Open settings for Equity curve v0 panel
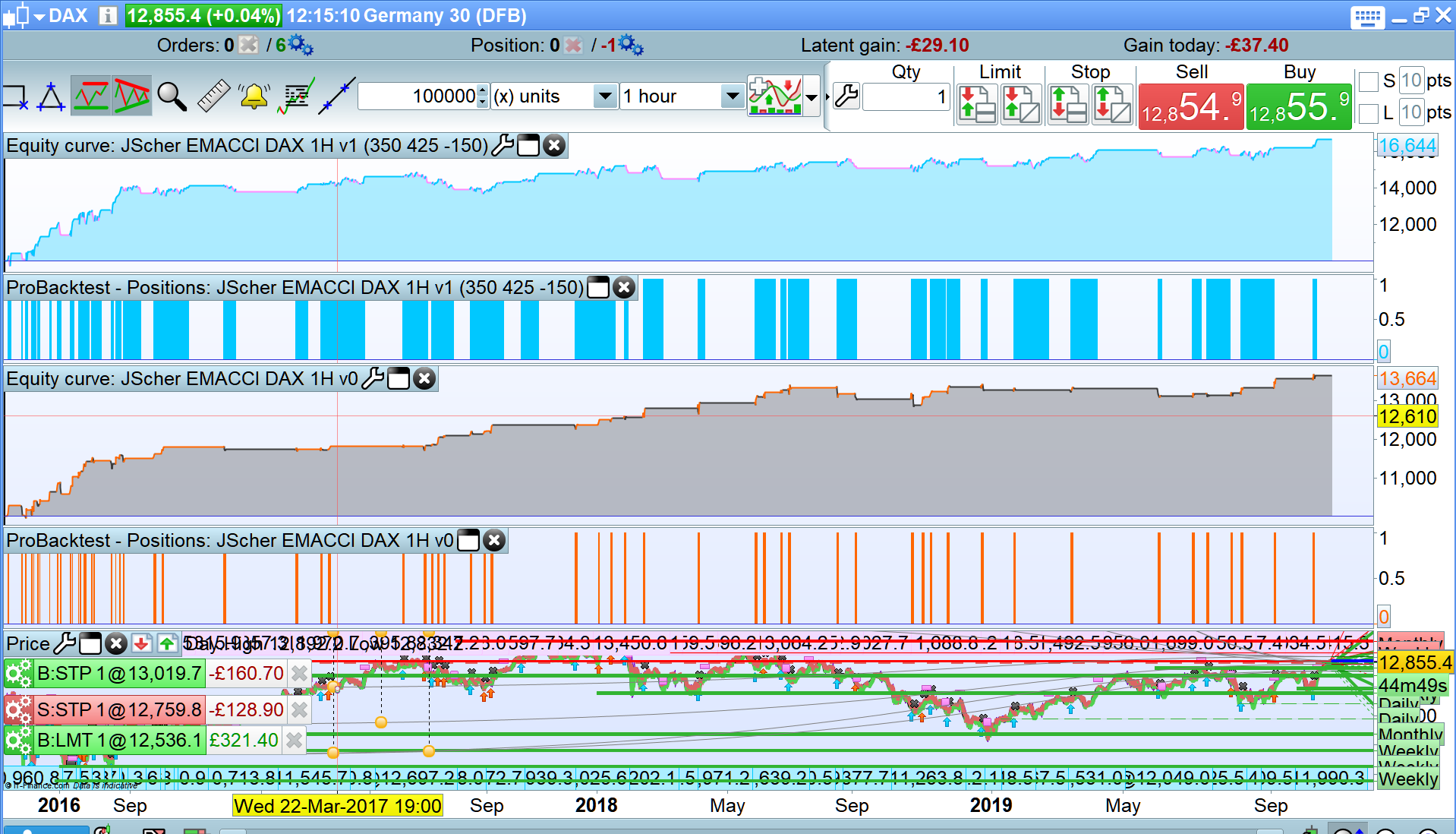 tap(373, 378)
